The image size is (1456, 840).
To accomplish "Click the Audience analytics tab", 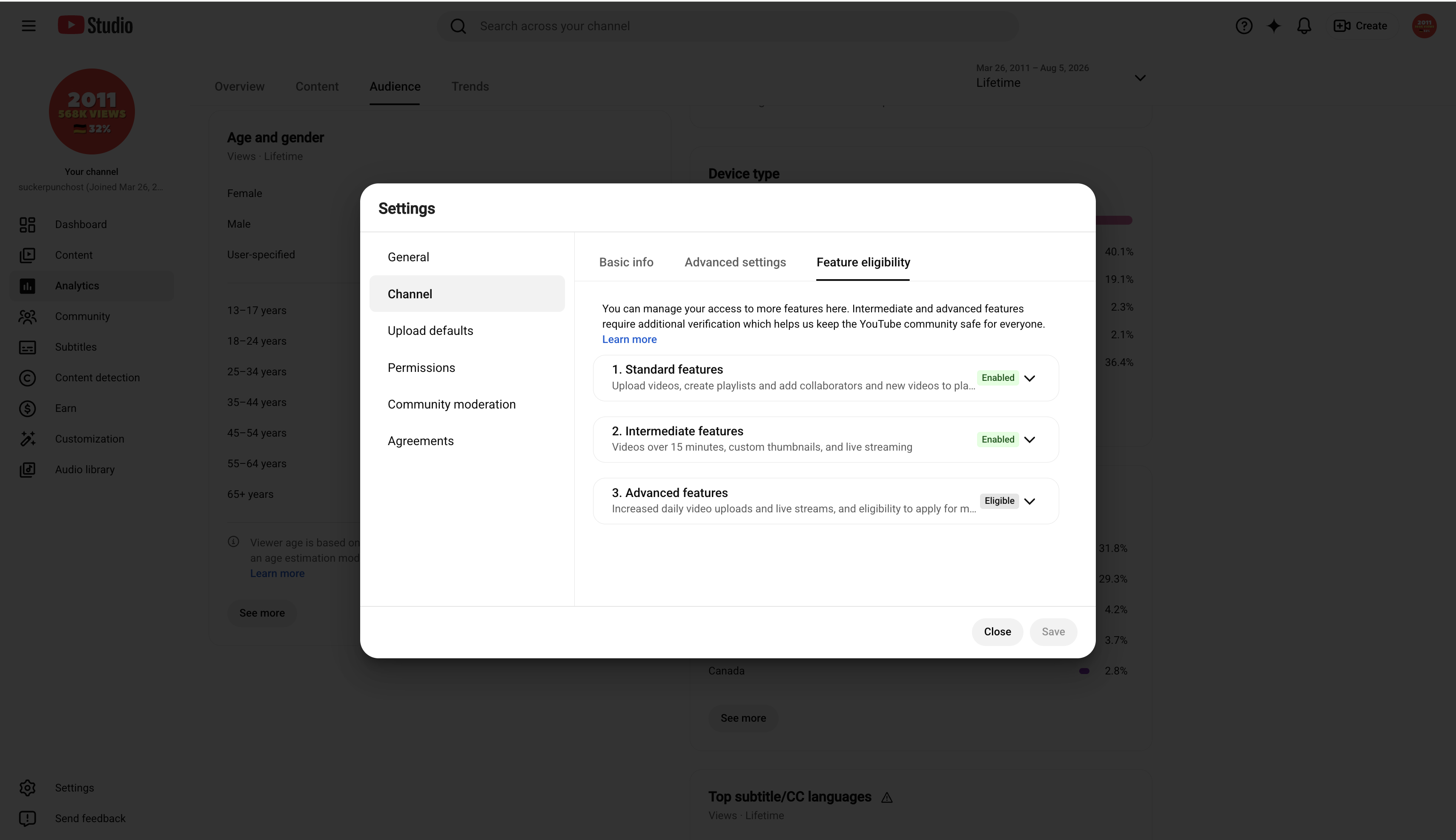I will click(395, 86).
